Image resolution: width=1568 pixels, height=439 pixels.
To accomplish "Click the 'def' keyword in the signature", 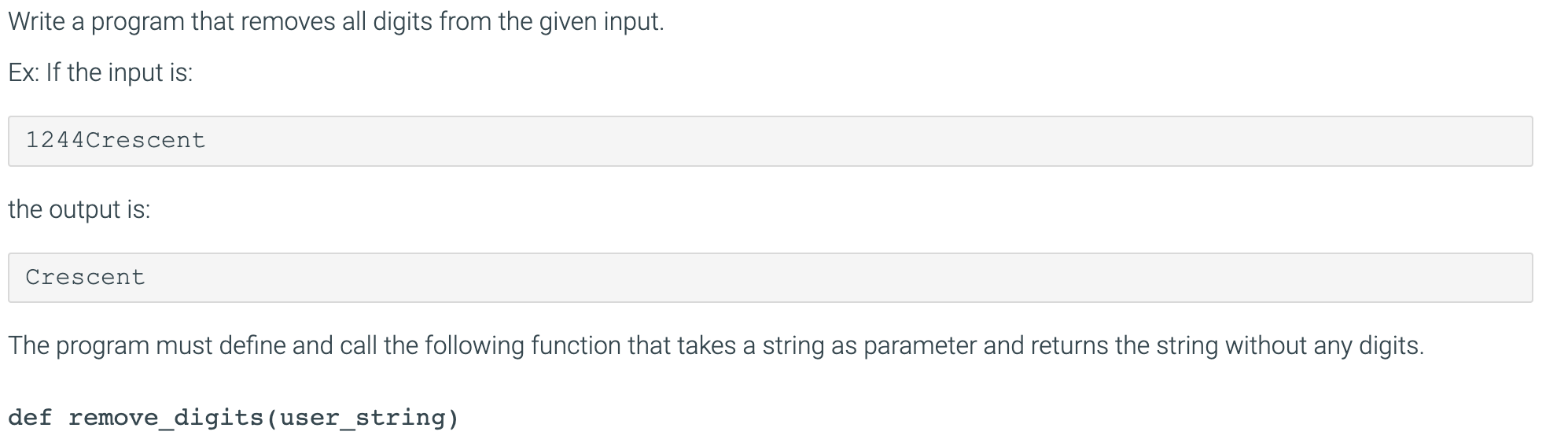I will [30, 418].
